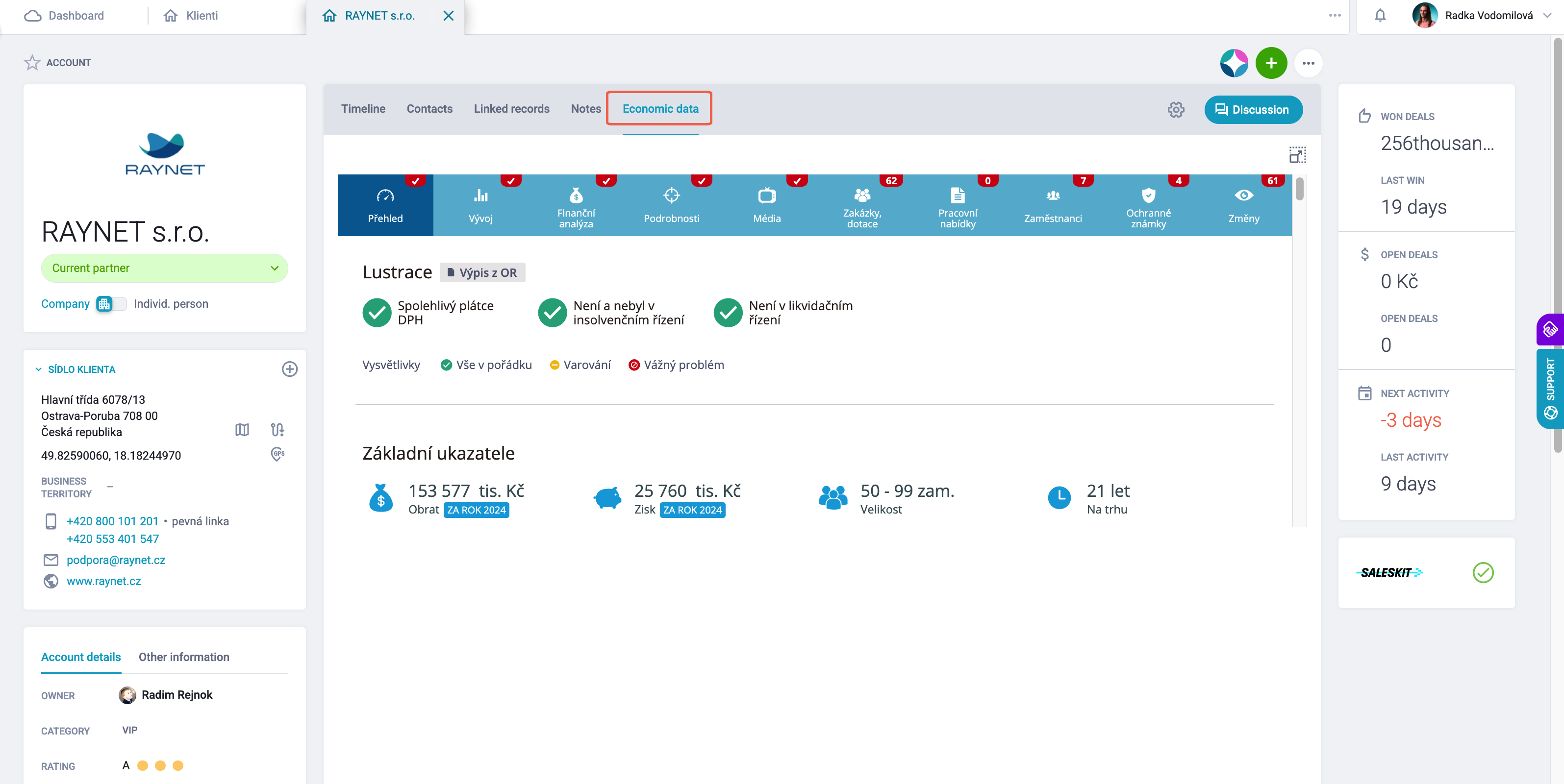Image resolution: width=1564 pixels, height=784 pixels.
Task: Open Current partner status dropdown
Action: (x=164, y=268)
